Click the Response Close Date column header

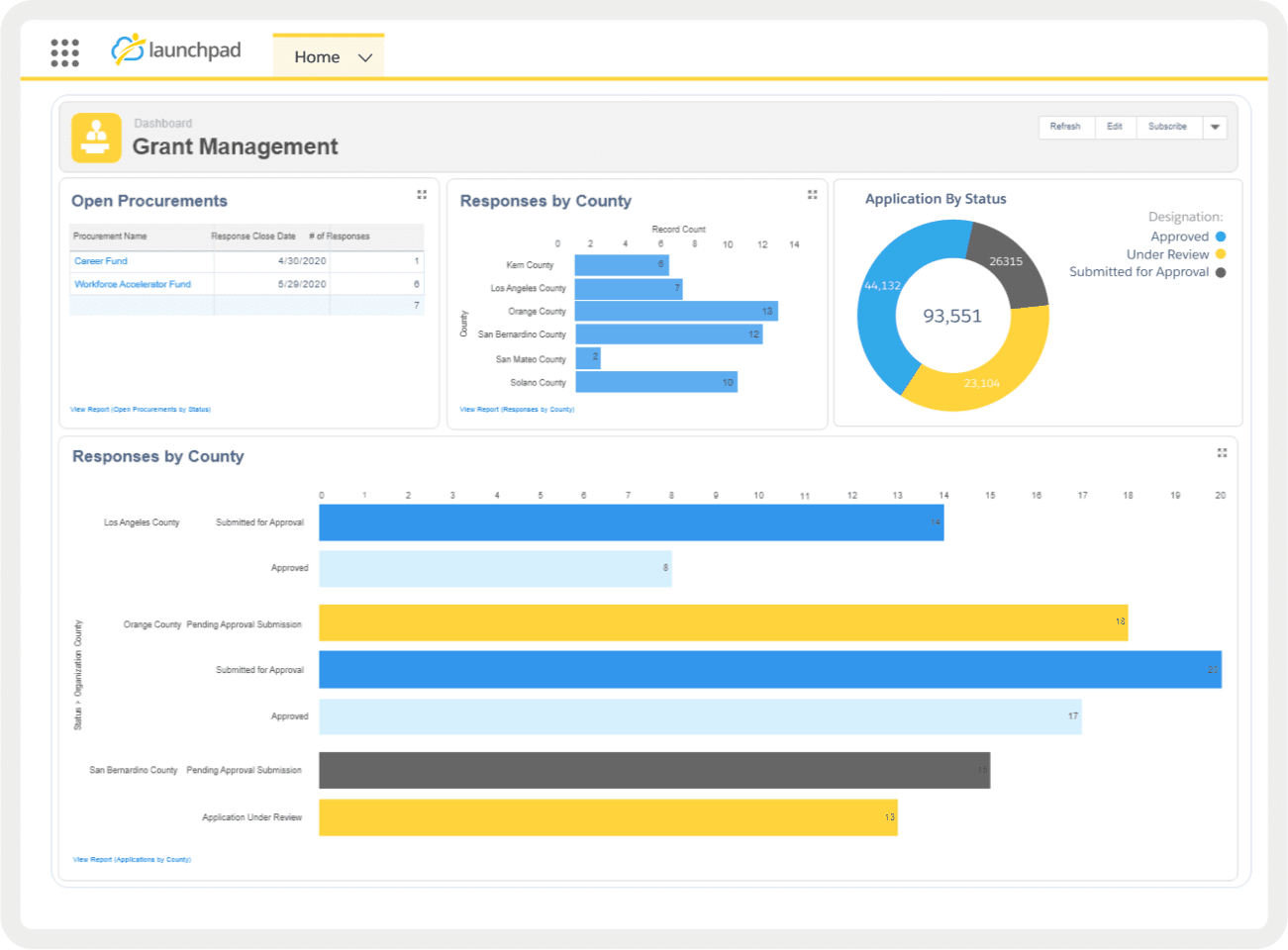tap(253, 237)
